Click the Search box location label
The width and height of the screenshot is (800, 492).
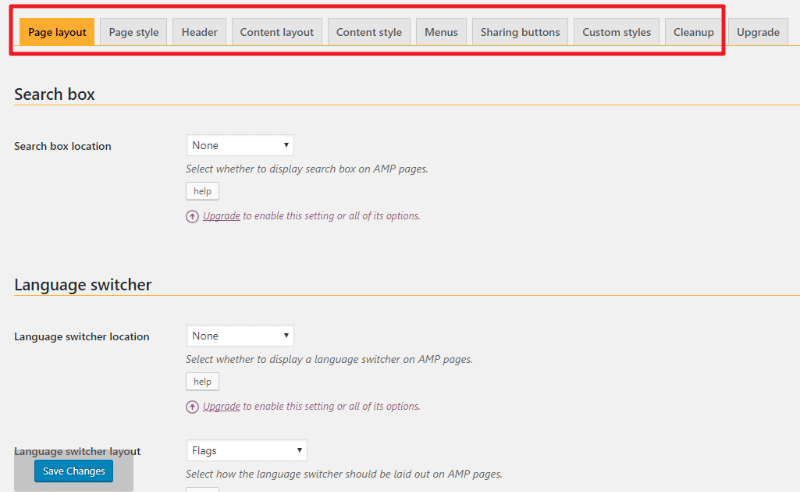point(63,146)
